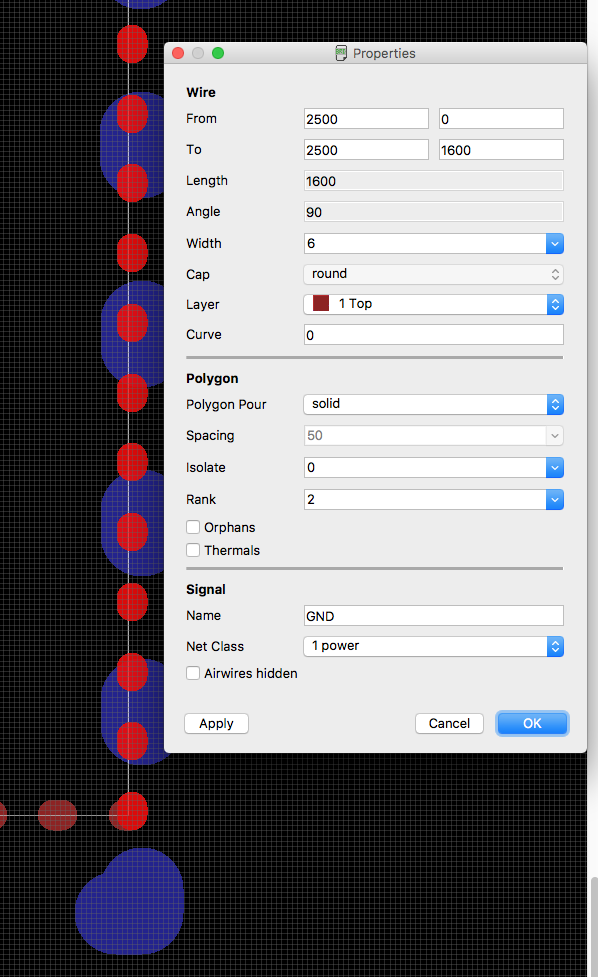Click the Cancel button
Screen dimensions: 598x977
tap(449, 723)
